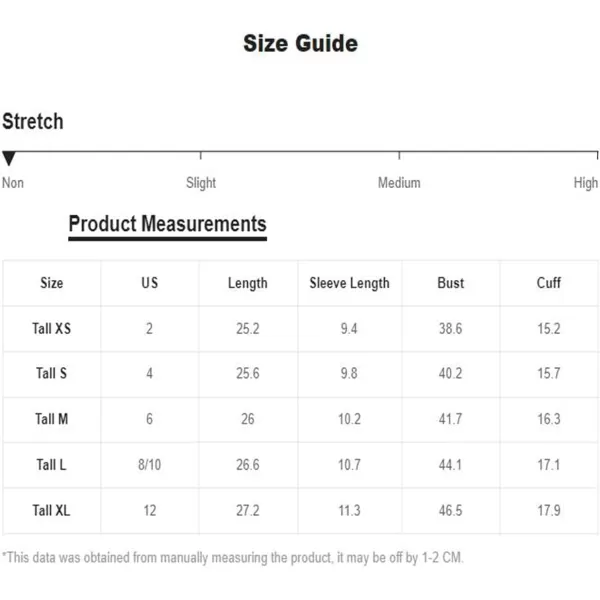The image size is (600, 600).
Task: Click the Length column header
Action: tap(248, 283)
